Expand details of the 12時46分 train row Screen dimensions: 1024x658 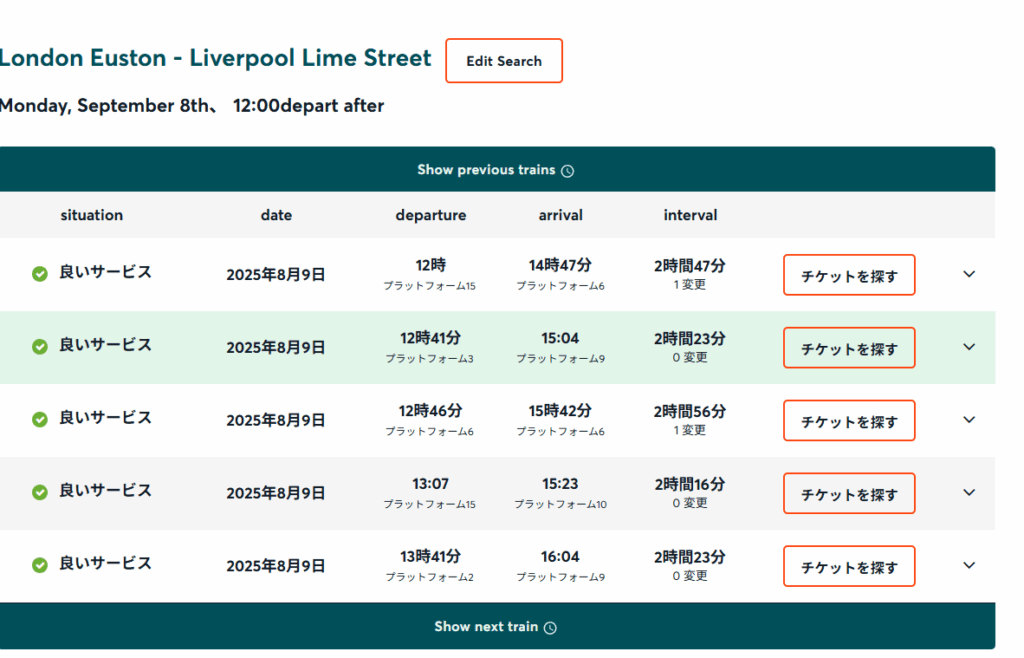pyautogui.click(x=969, y=420)
